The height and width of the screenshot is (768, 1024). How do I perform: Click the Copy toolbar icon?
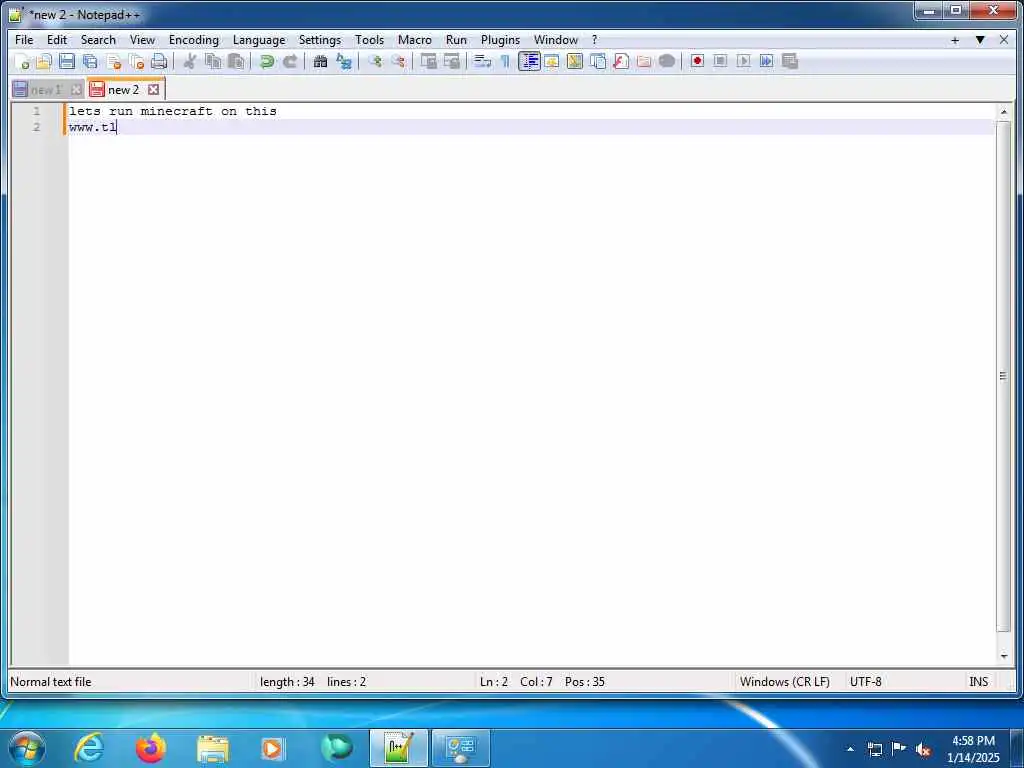[x=213, y=61]
